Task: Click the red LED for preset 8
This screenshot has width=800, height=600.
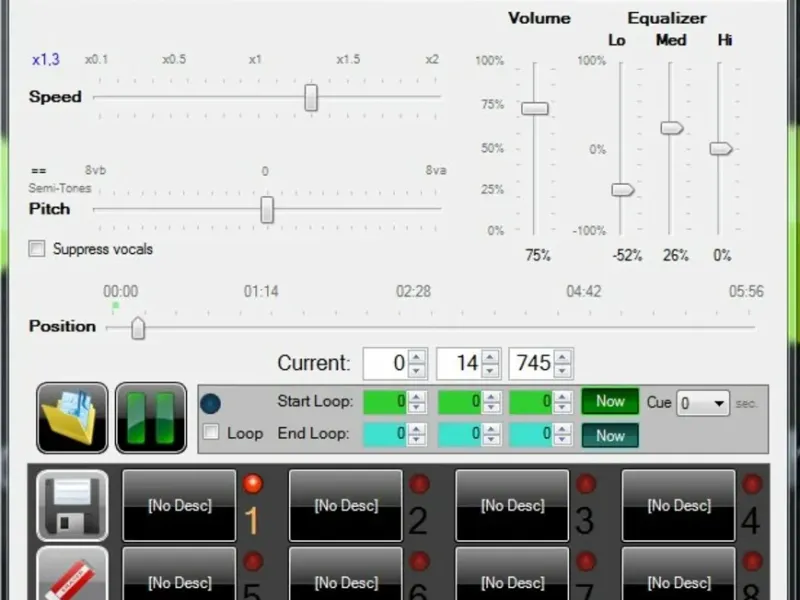Action: [x=752, y=561]
